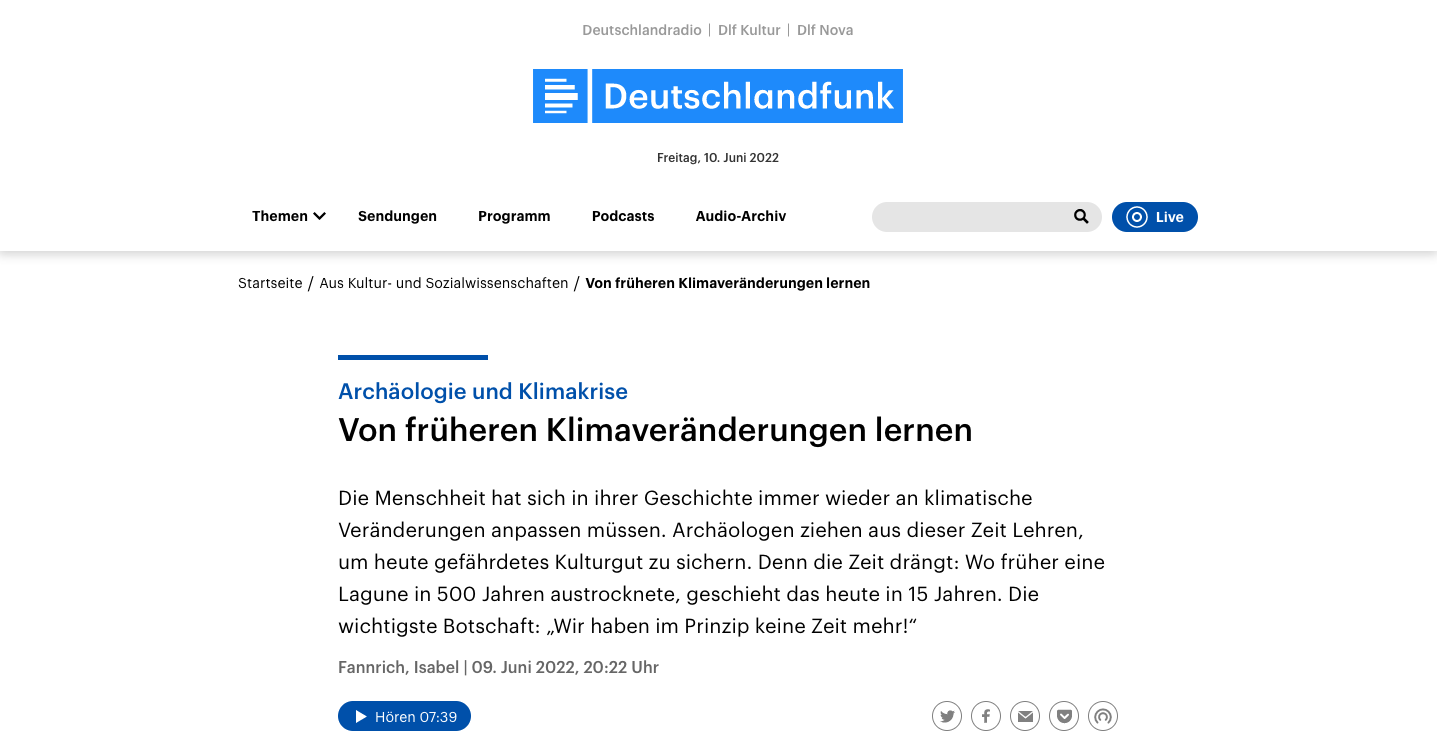The image size is (1437, 748).
Task: Open the Audio-Archiv page
Action: (x=741, y=216)
